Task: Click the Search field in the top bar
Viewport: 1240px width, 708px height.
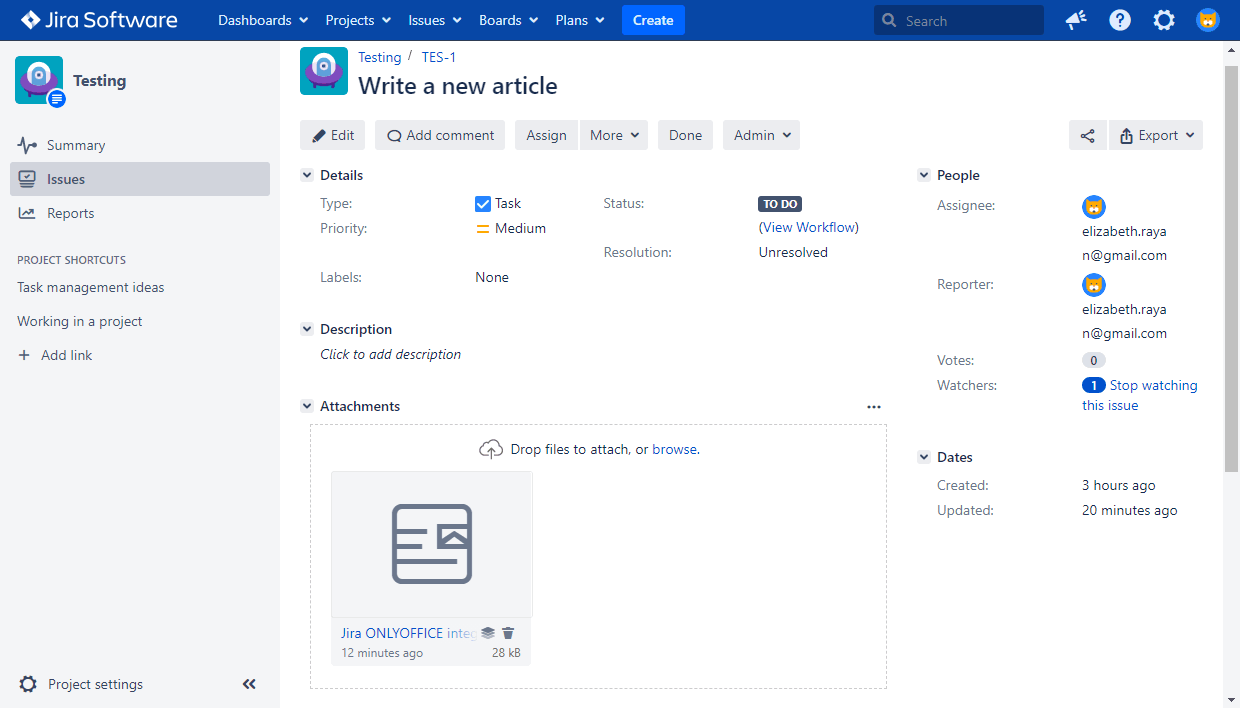Action: click(958, 19)
